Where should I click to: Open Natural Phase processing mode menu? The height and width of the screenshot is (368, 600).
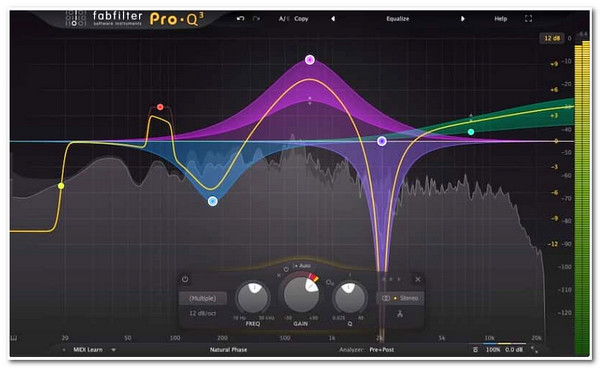pos(228,350)
